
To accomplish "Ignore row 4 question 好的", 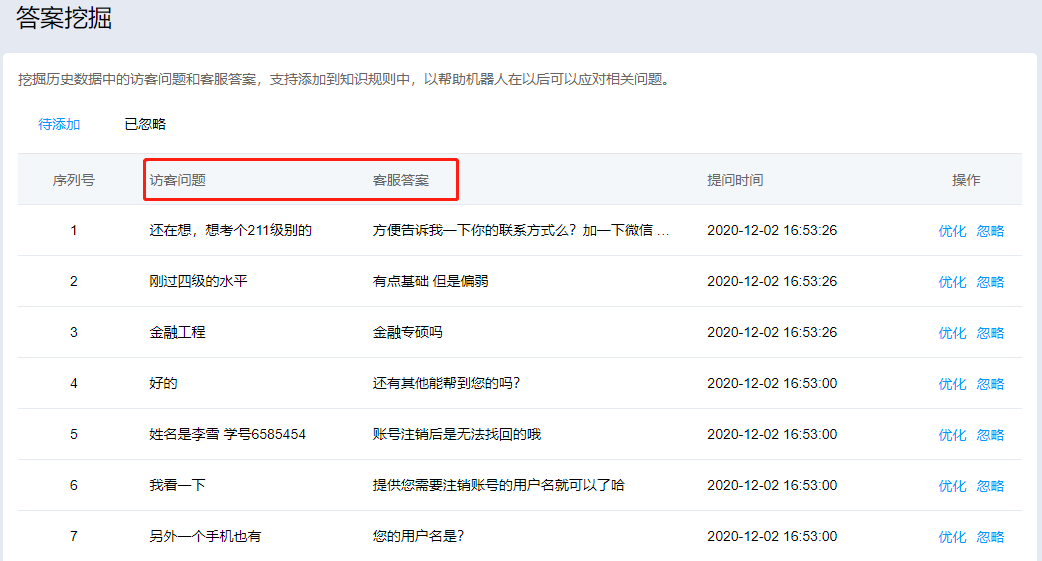I will pyautogui.click(x=990, y=384).
